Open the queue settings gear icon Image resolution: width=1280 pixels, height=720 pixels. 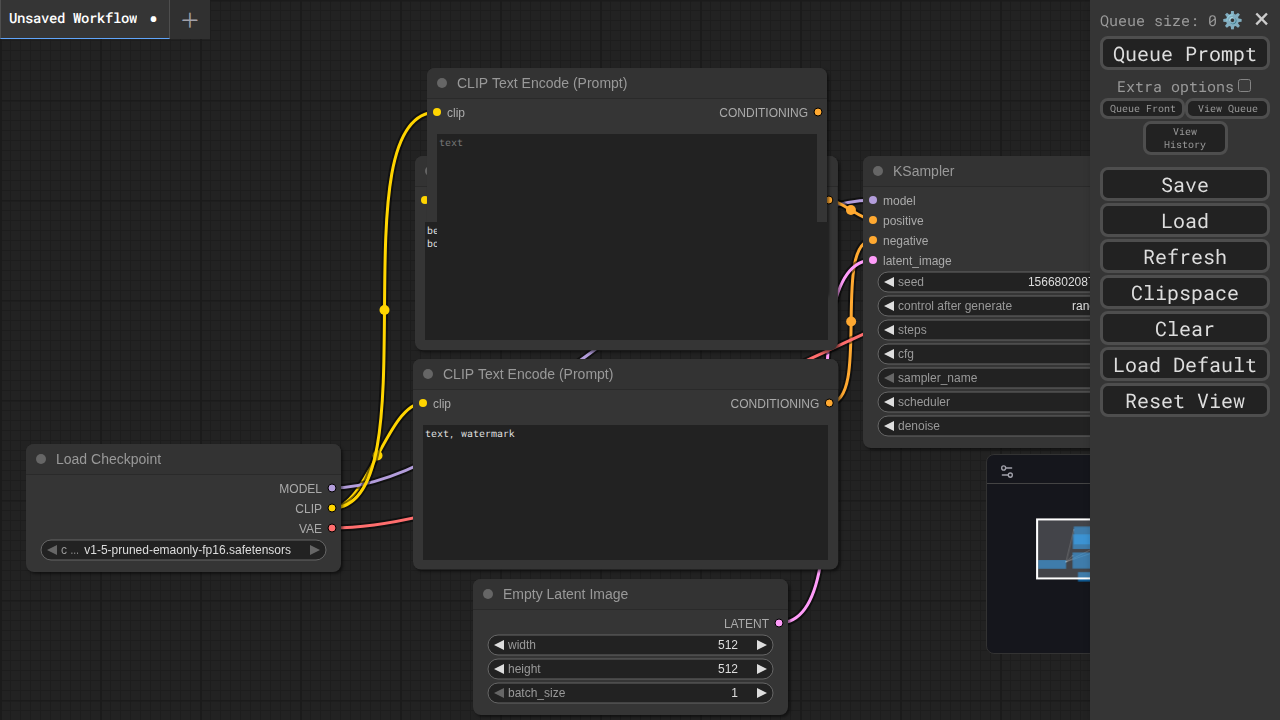click(x=1232, y=20)
